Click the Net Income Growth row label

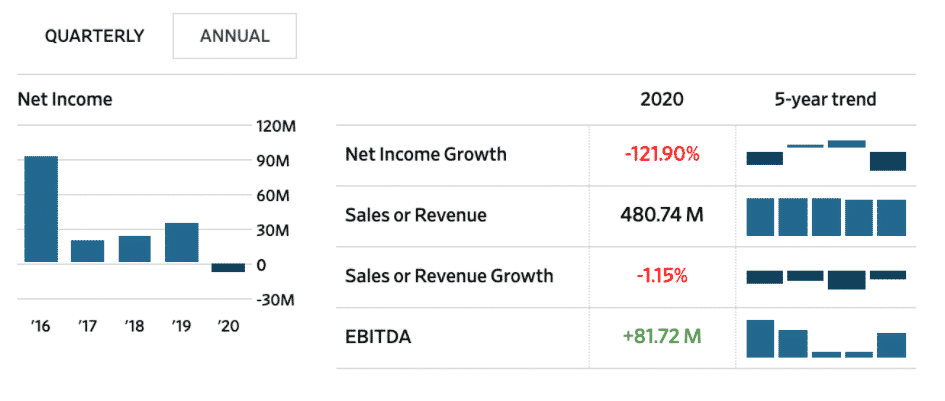(x=425, y=154)
